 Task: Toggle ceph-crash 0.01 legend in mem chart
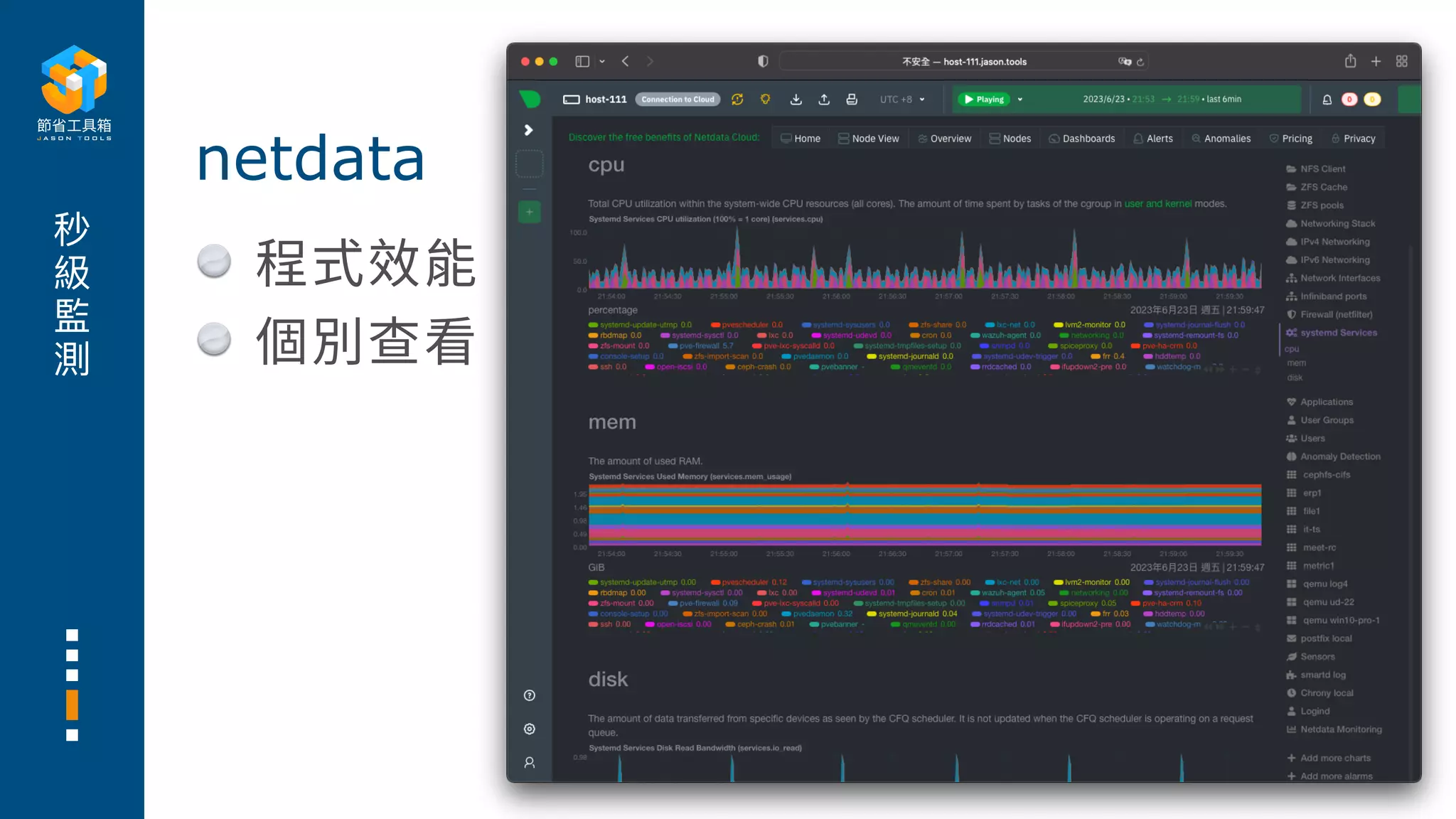click(x=760, y=624)
